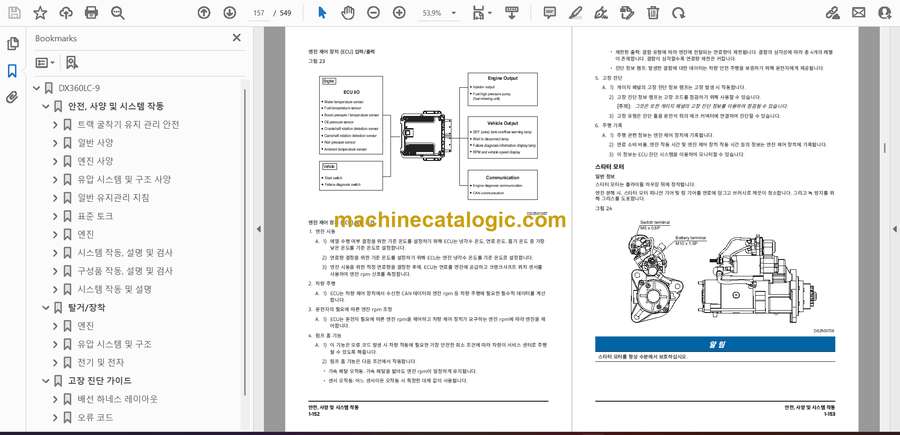The image size is (900, 435).
Task: Expand the 일반 사양 bookmark
Action: coord(55,143)
